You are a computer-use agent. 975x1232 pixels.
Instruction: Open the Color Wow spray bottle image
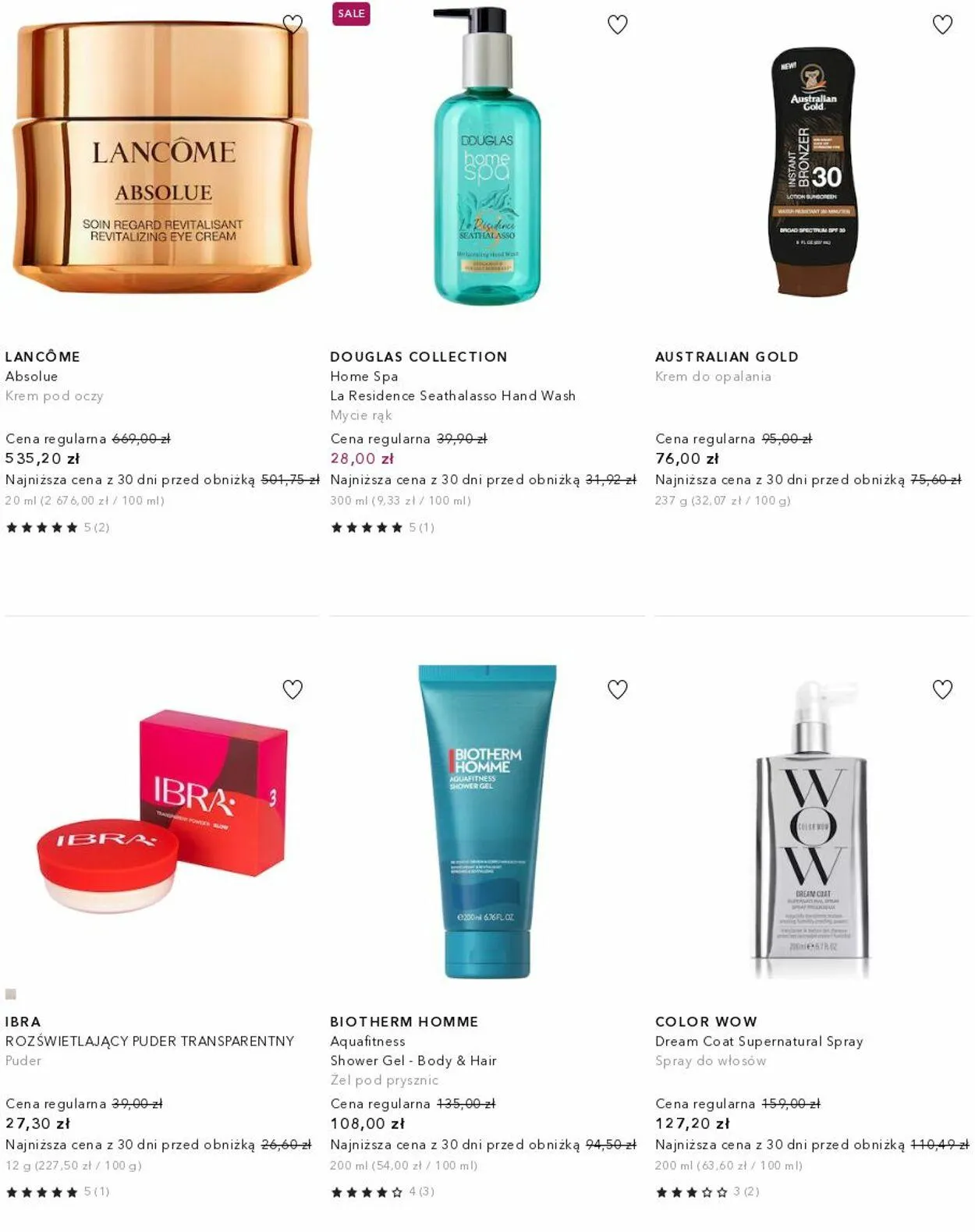tap(813, 828)
